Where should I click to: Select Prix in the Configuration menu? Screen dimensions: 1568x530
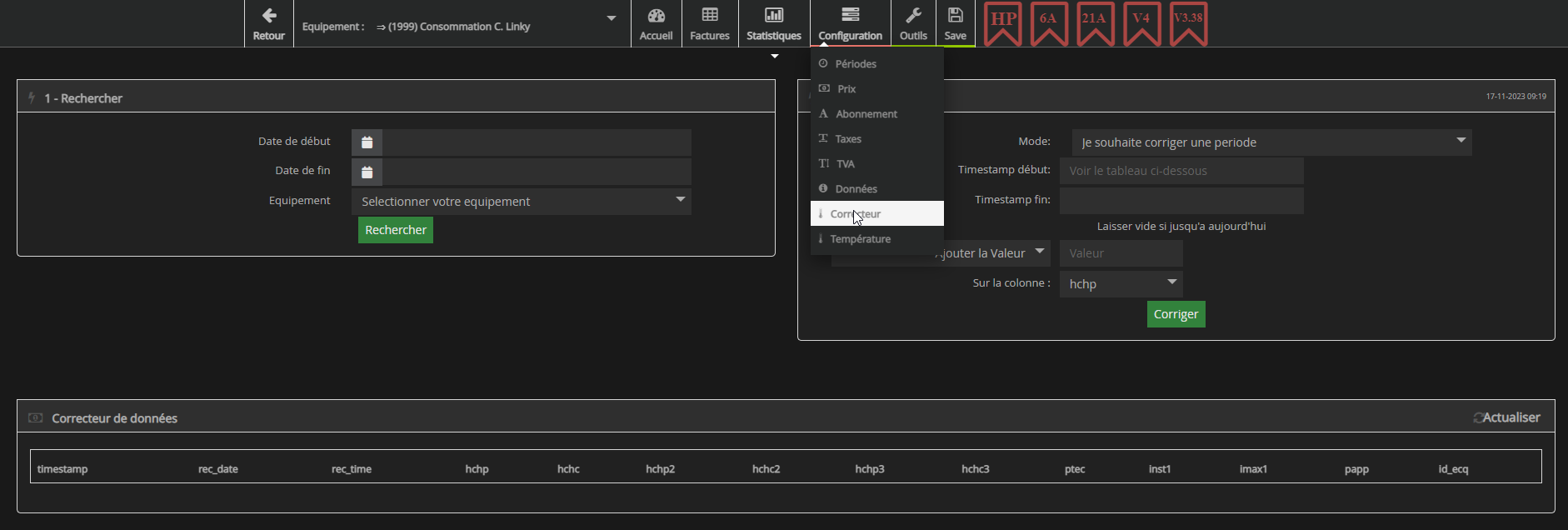[877, 88]
